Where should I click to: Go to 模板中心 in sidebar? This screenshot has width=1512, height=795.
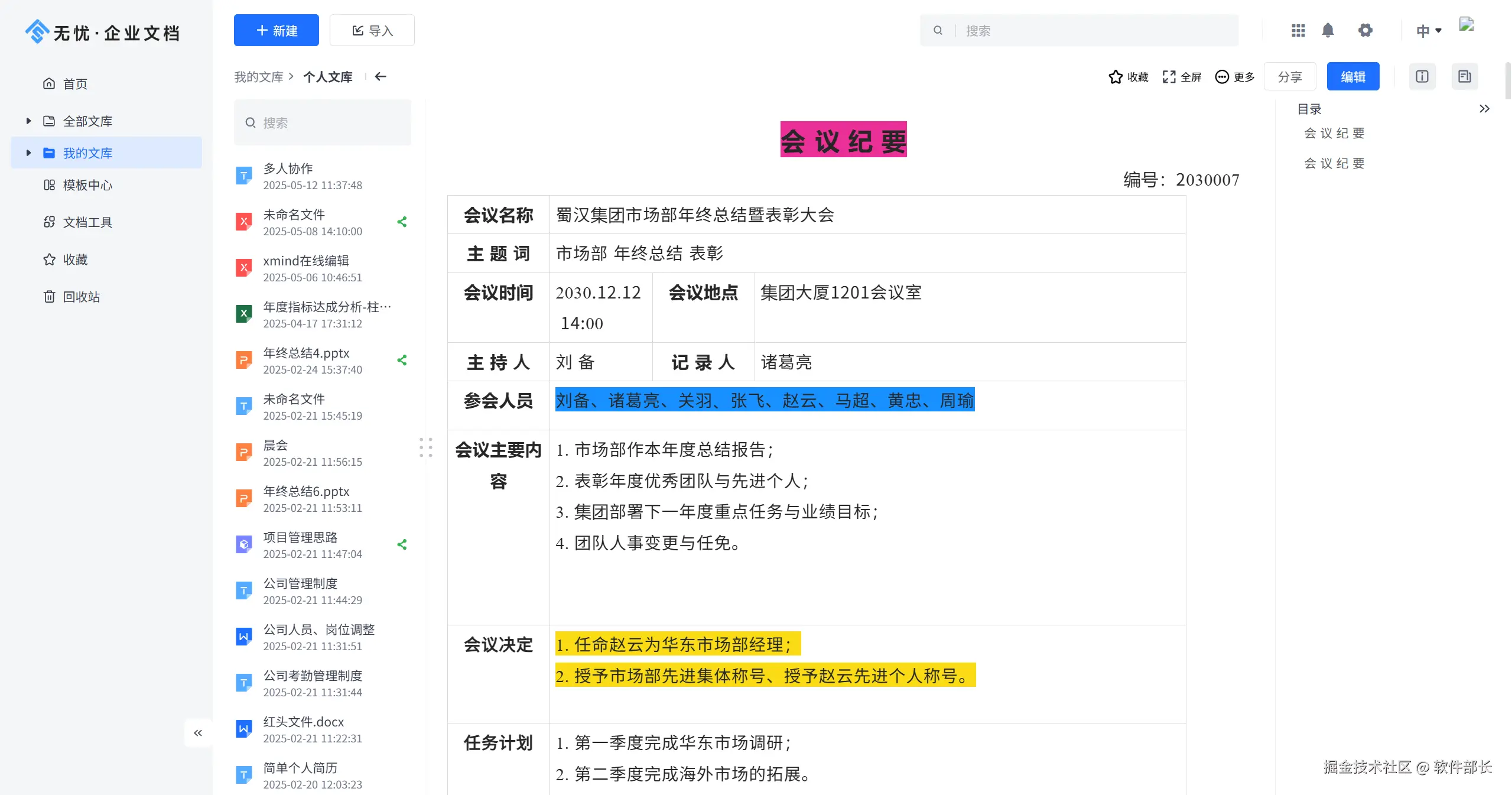(87, 185)
